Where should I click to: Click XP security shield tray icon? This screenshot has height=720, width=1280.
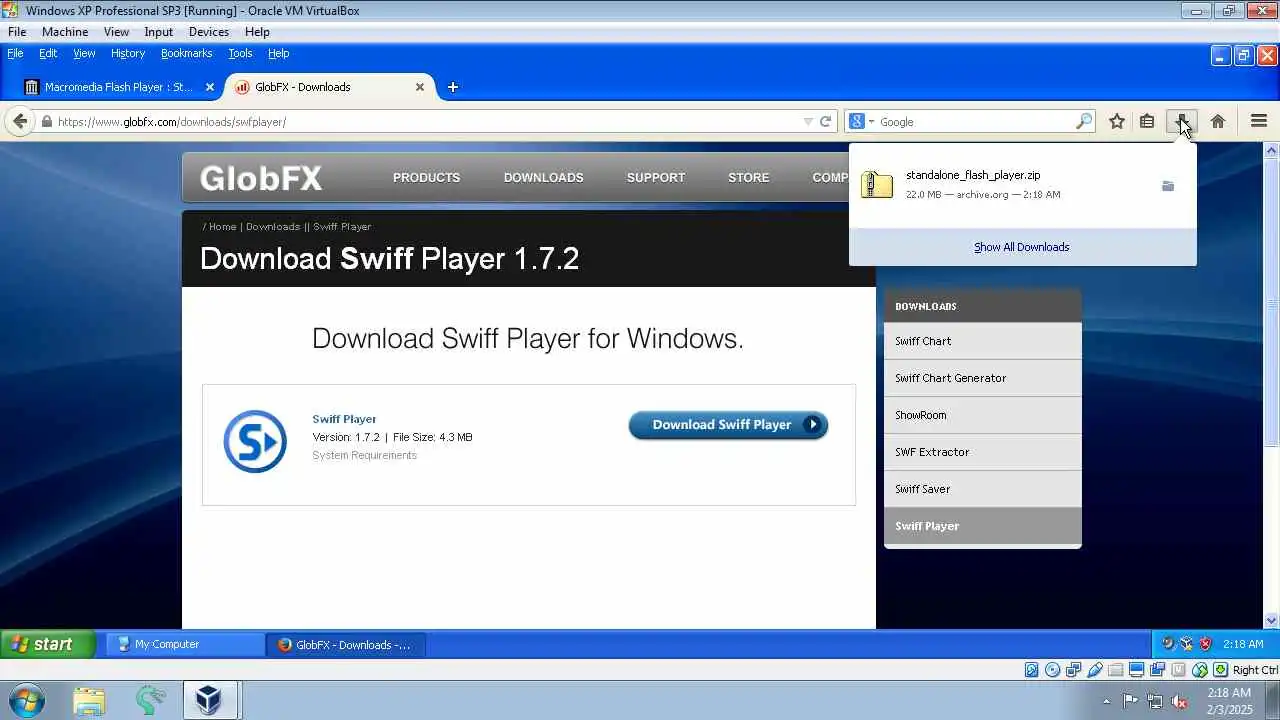point(1205,644)
